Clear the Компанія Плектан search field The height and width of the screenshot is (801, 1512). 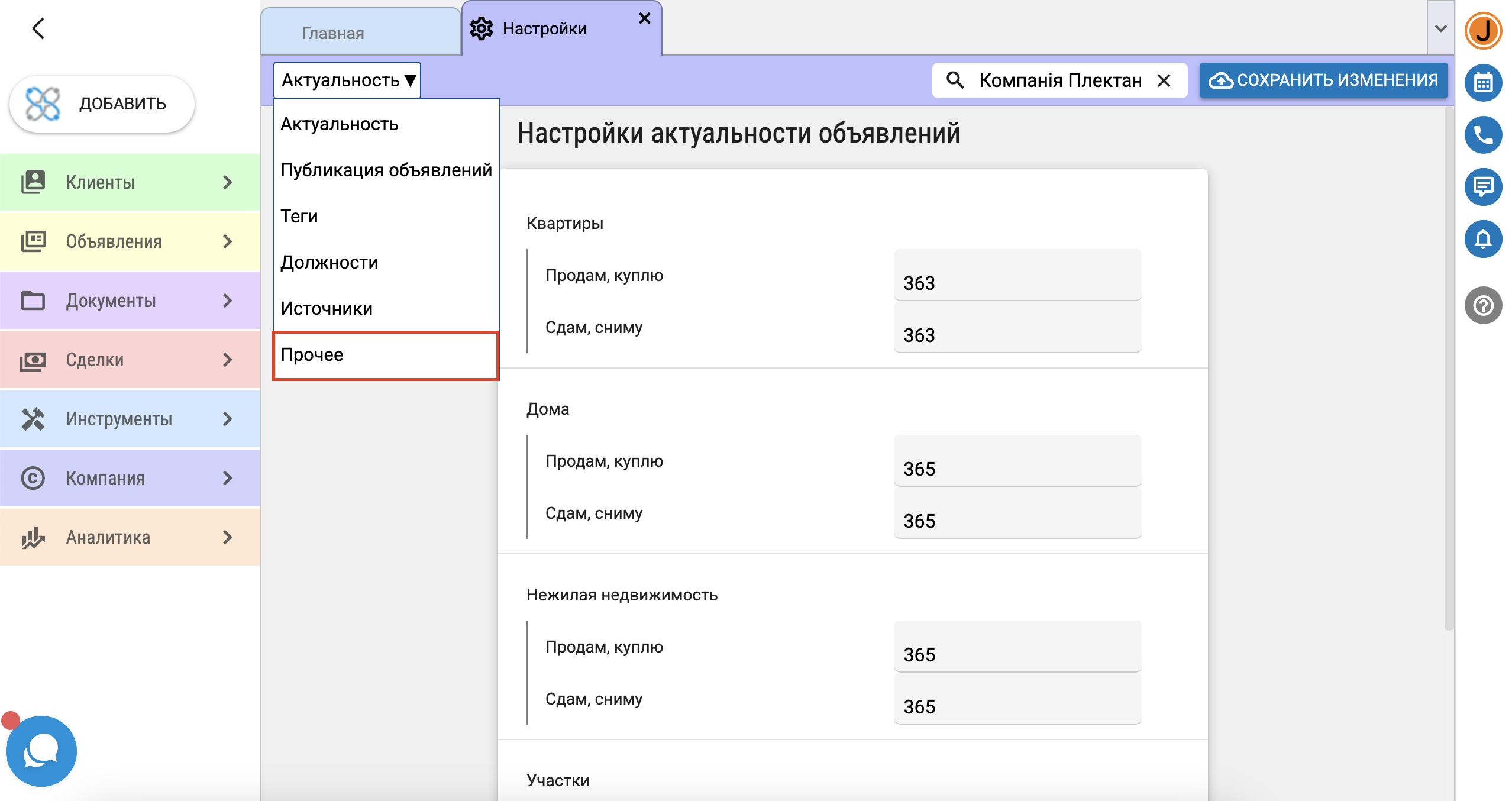pyautogui.click(x=1164, y=80)
